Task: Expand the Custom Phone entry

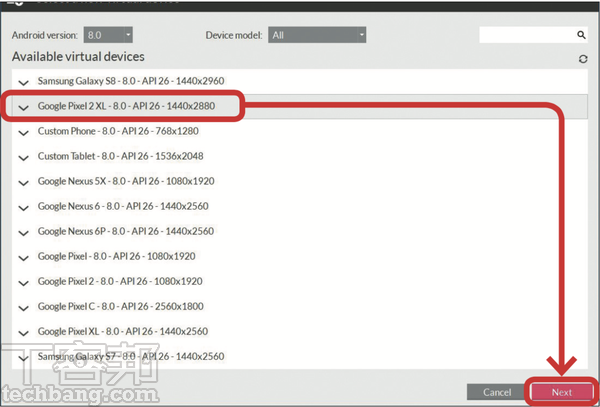Action: coord(24,133)
